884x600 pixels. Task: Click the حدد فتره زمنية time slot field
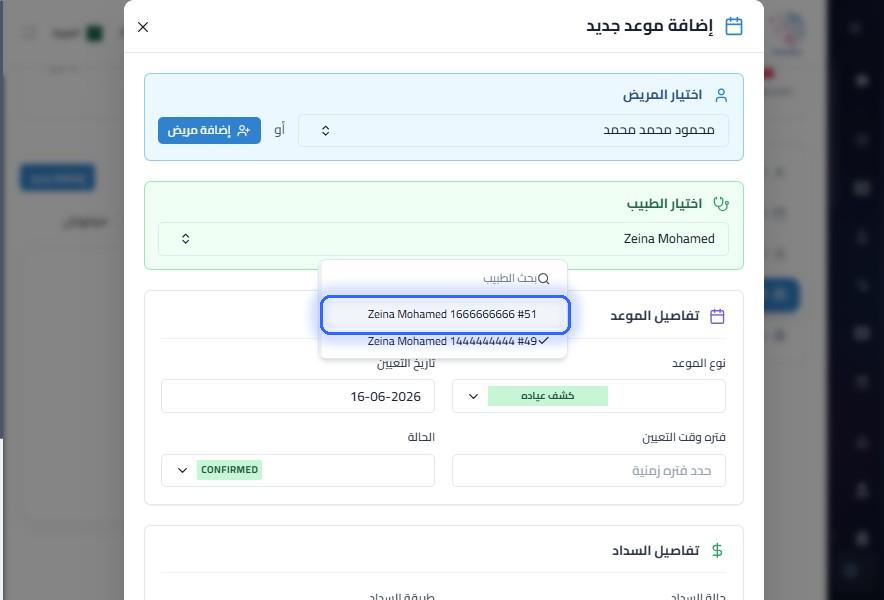589,470
